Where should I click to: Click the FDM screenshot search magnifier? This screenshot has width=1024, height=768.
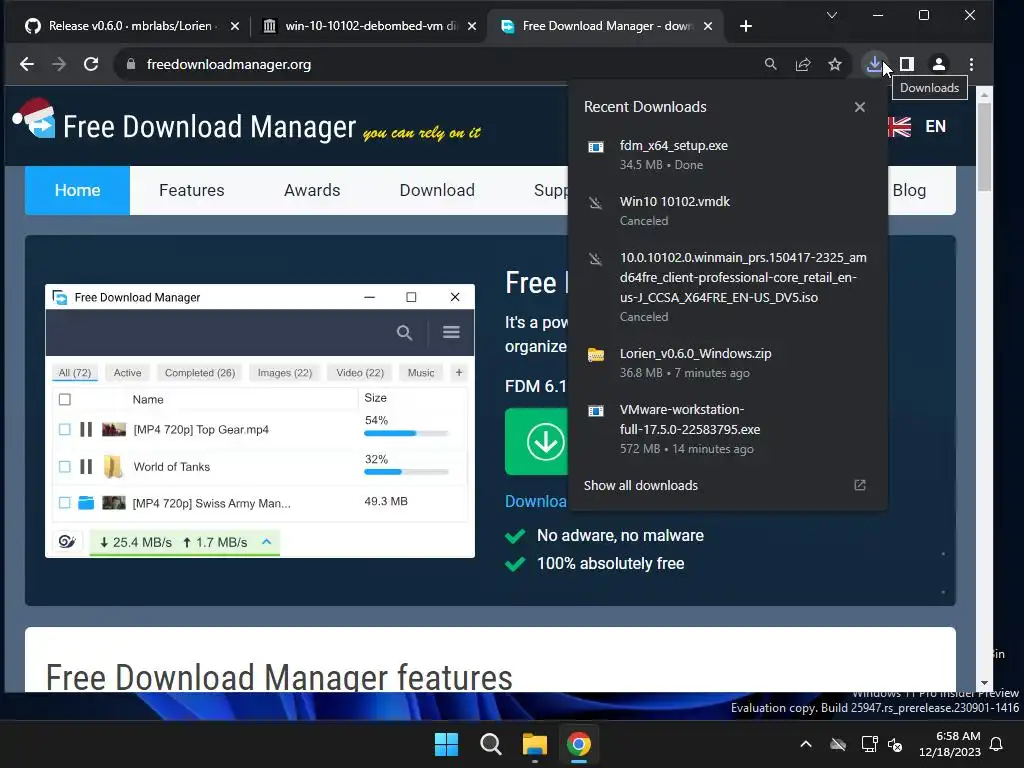[404, 332]
